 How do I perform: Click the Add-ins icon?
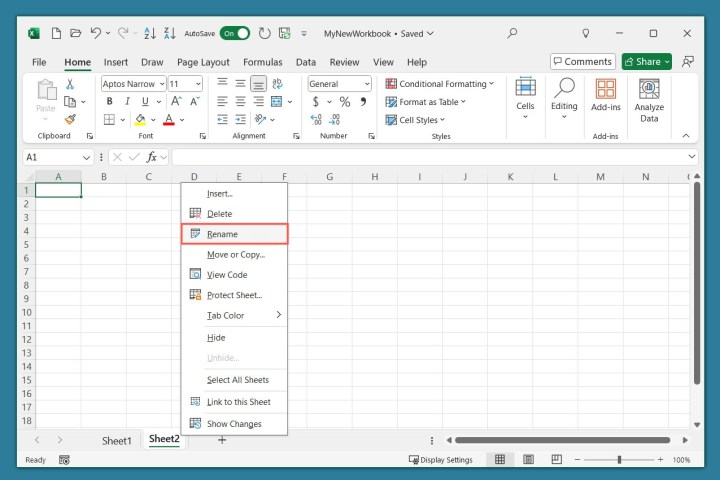[x=605, y=95]
